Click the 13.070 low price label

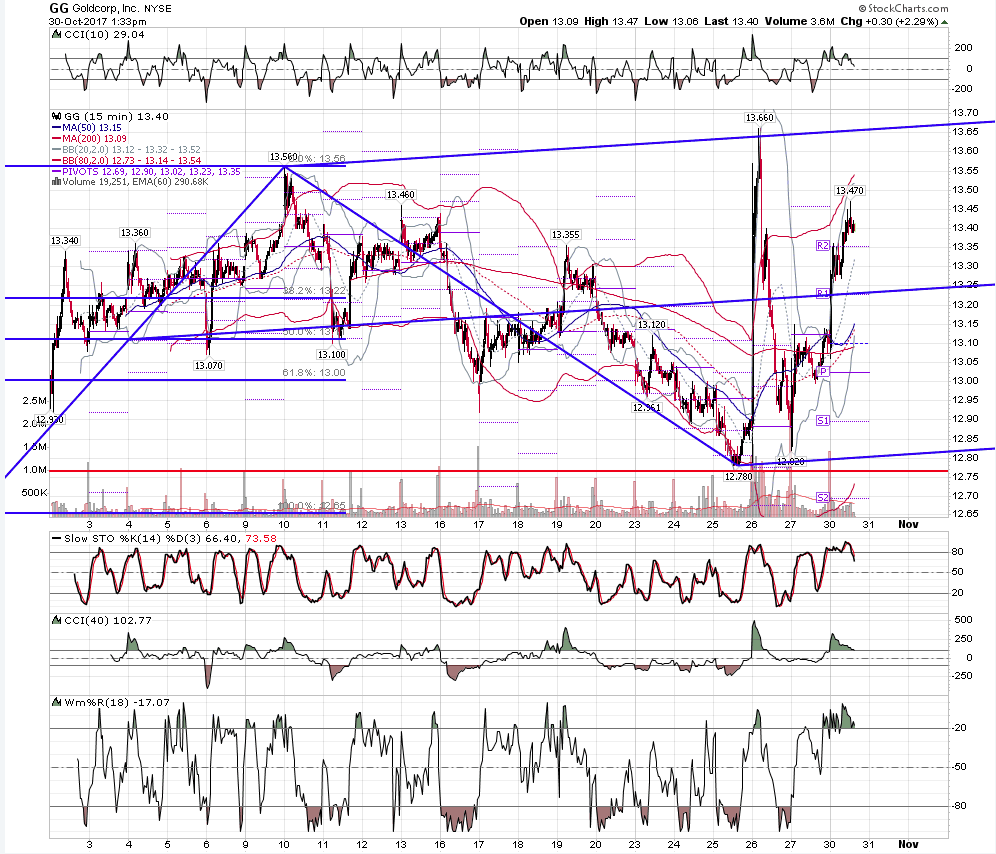tap(208, 365)
